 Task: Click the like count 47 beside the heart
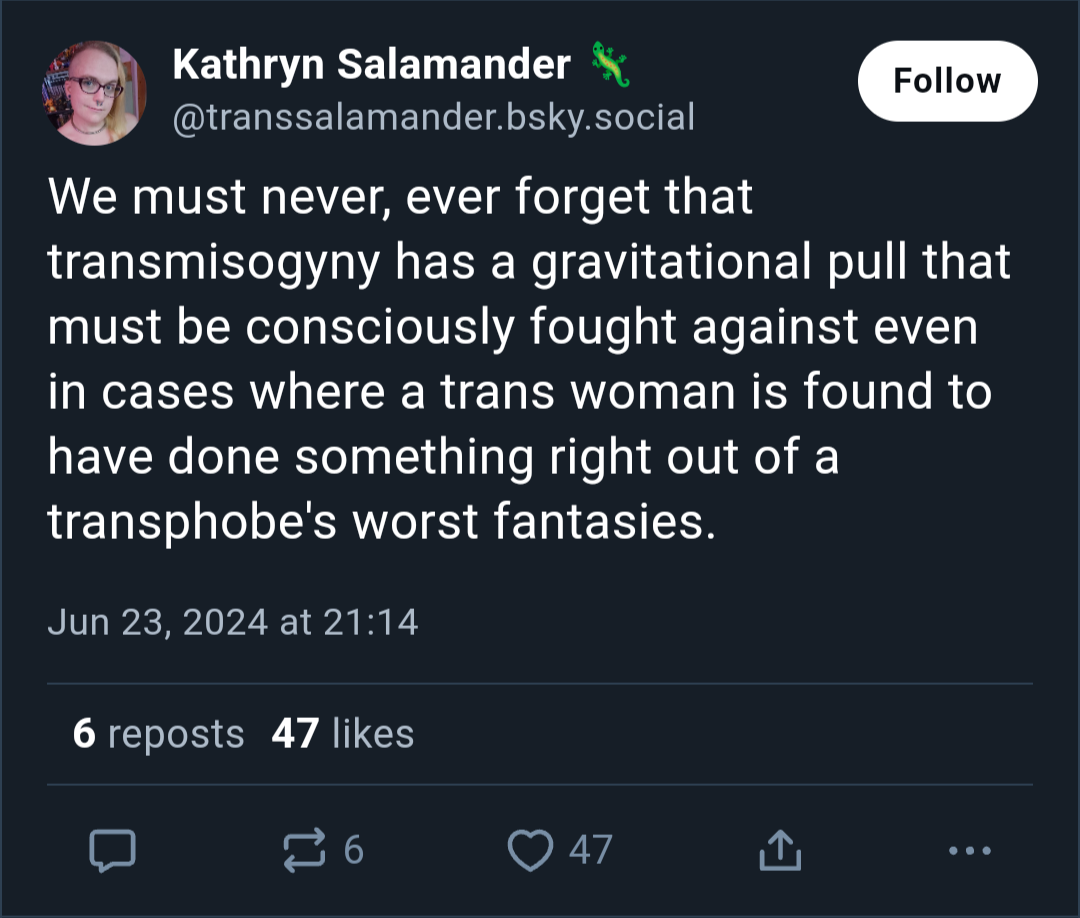(590, 850)
